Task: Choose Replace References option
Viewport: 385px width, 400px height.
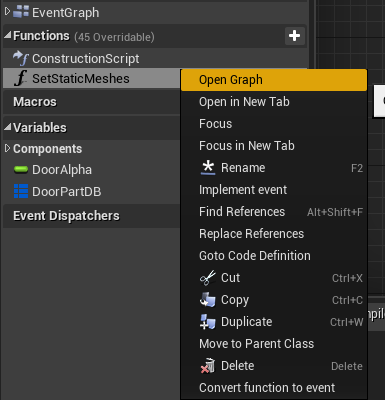Action: [x=274, y=234]
